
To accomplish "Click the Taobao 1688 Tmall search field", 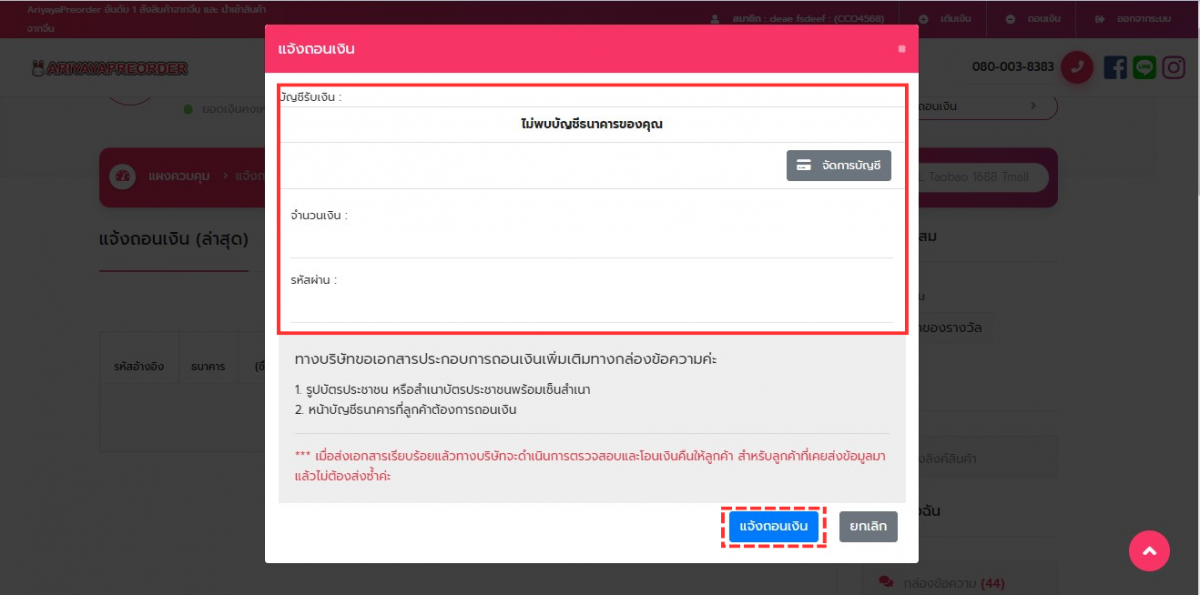I will point(980,177).
